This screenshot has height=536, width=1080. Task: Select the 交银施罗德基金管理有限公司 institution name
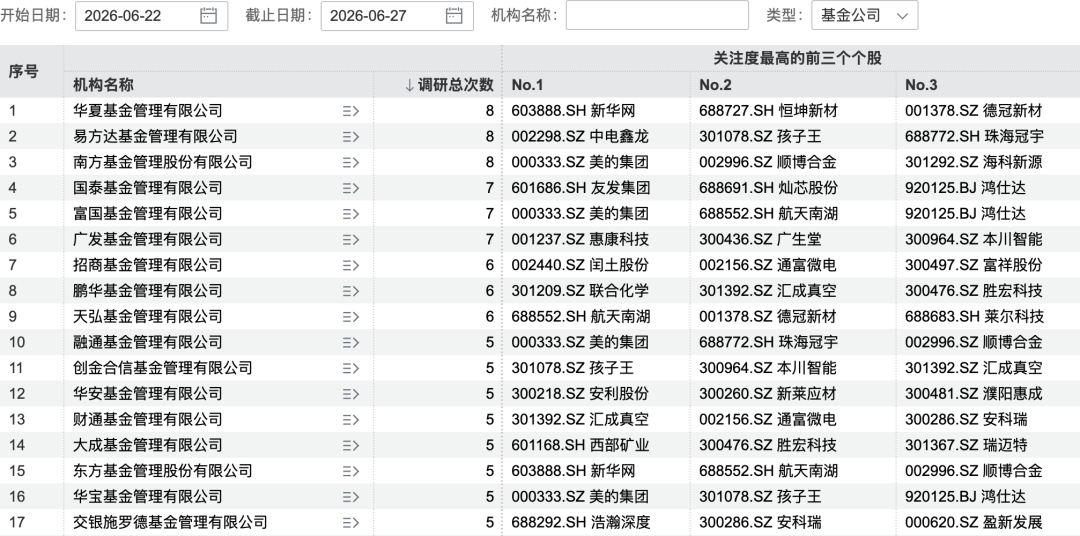(170, 522)
